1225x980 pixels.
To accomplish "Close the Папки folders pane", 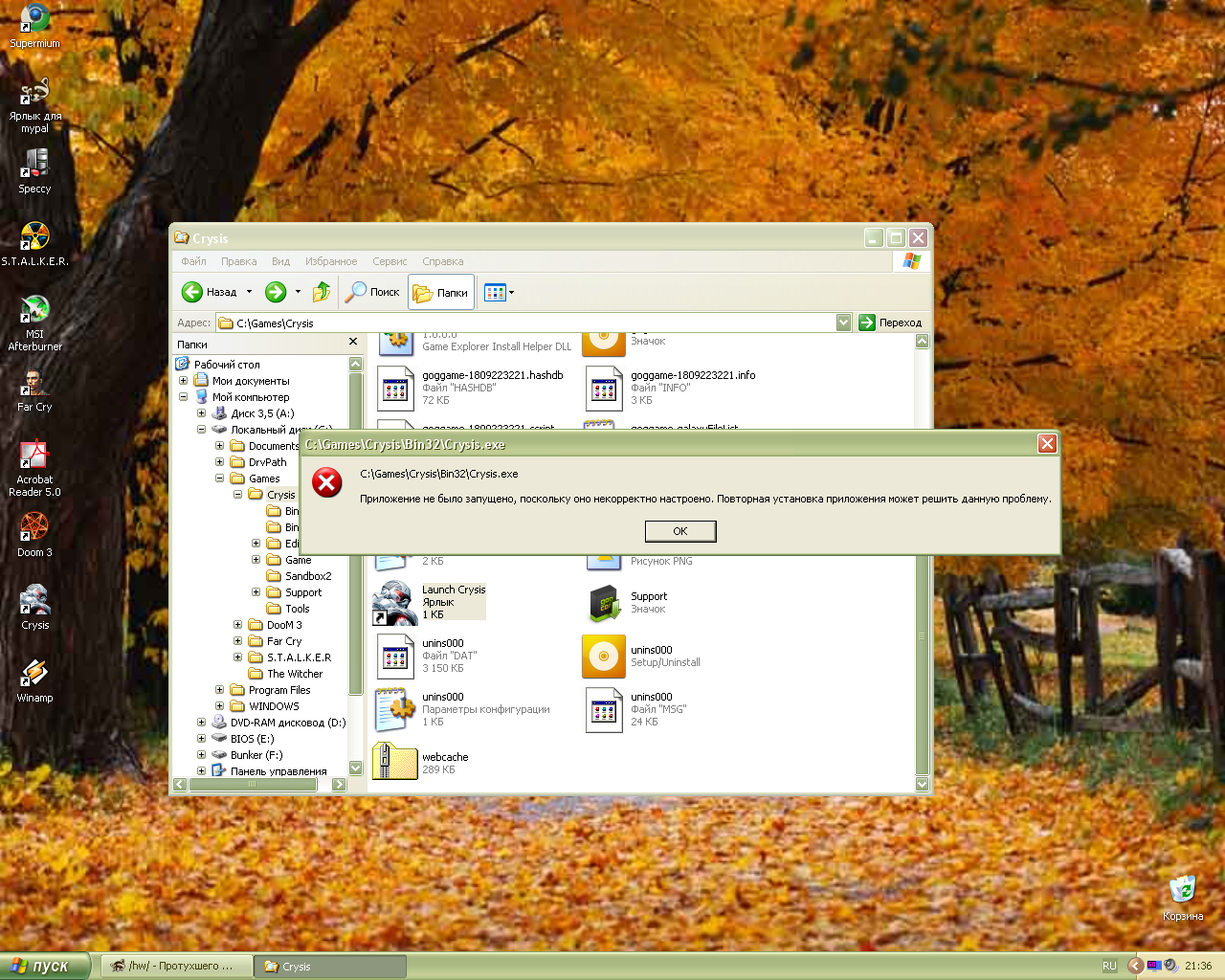I will pyautogui.click(x=353, y=342).
